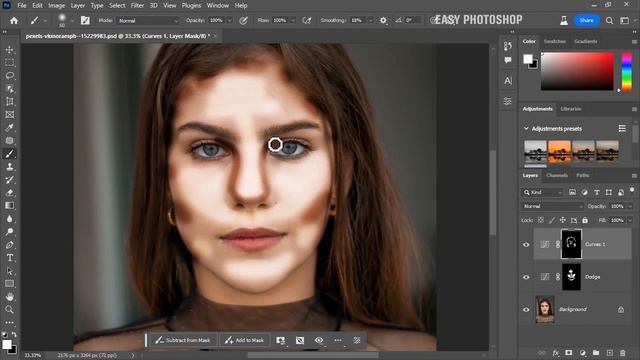Select the Move tool
640x360 pixels.
9,50
